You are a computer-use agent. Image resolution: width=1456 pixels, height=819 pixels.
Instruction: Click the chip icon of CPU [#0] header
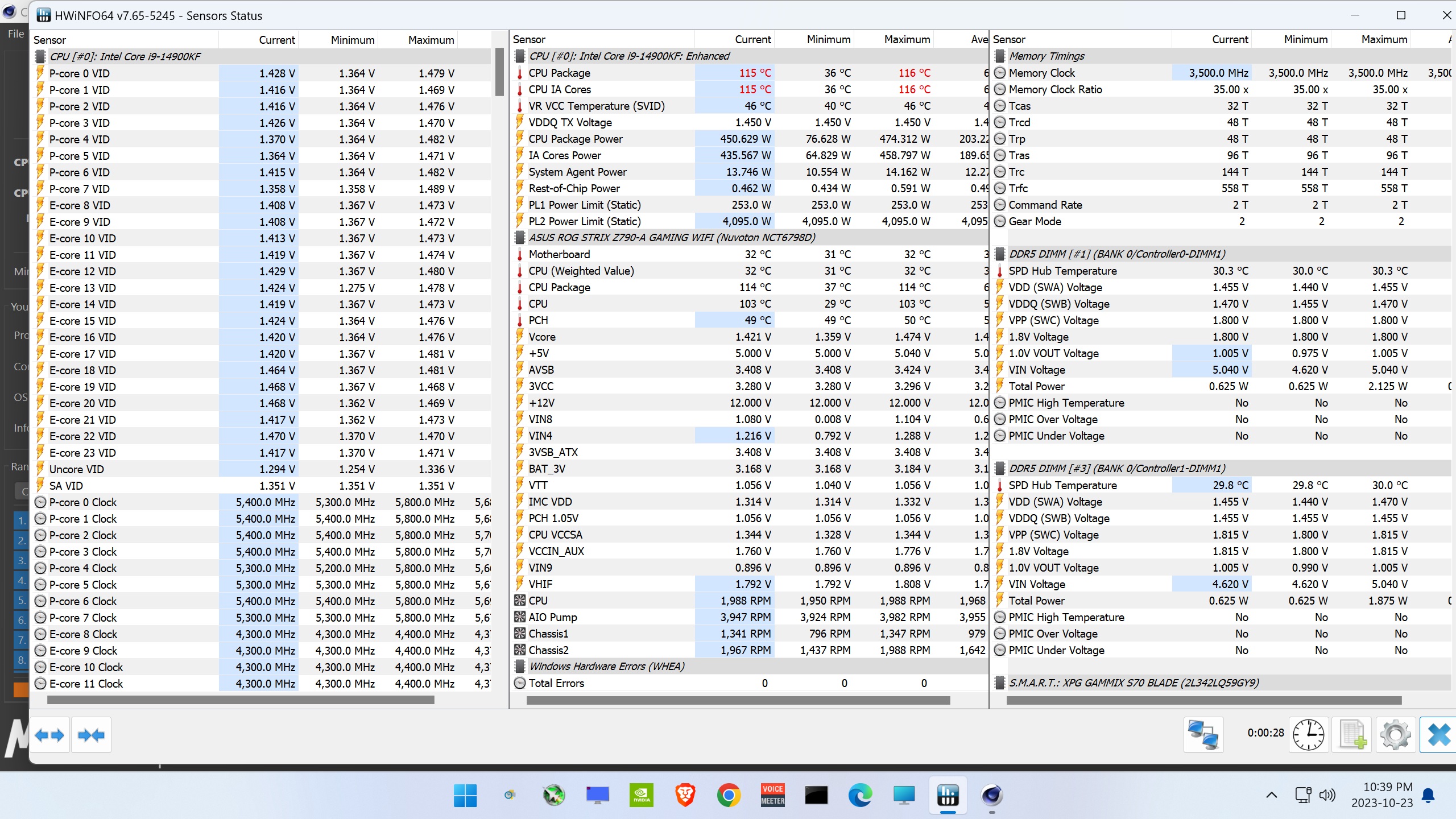pos(40,56)
